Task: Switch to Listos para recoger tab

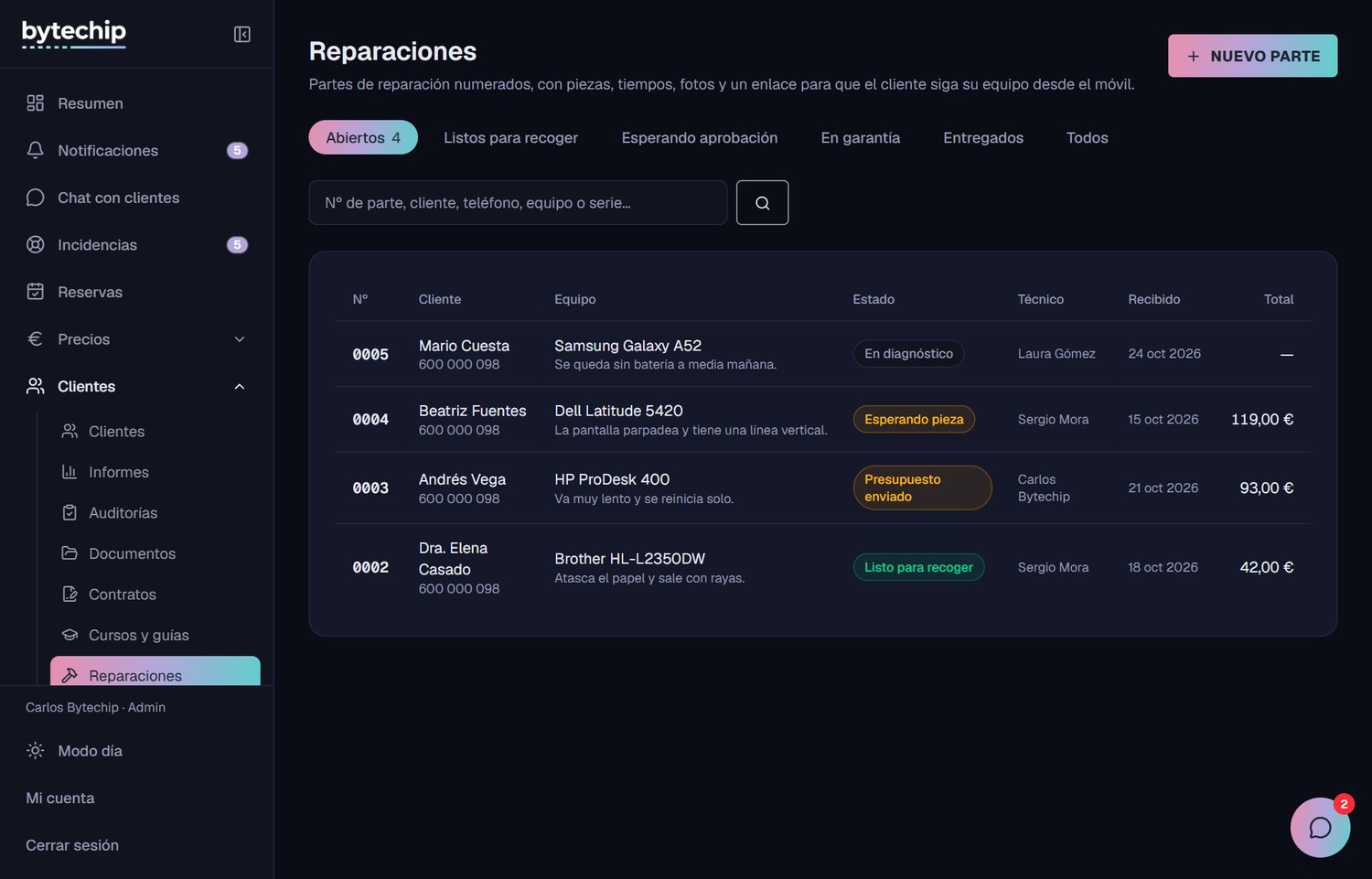Action: [x=510, y=137]
